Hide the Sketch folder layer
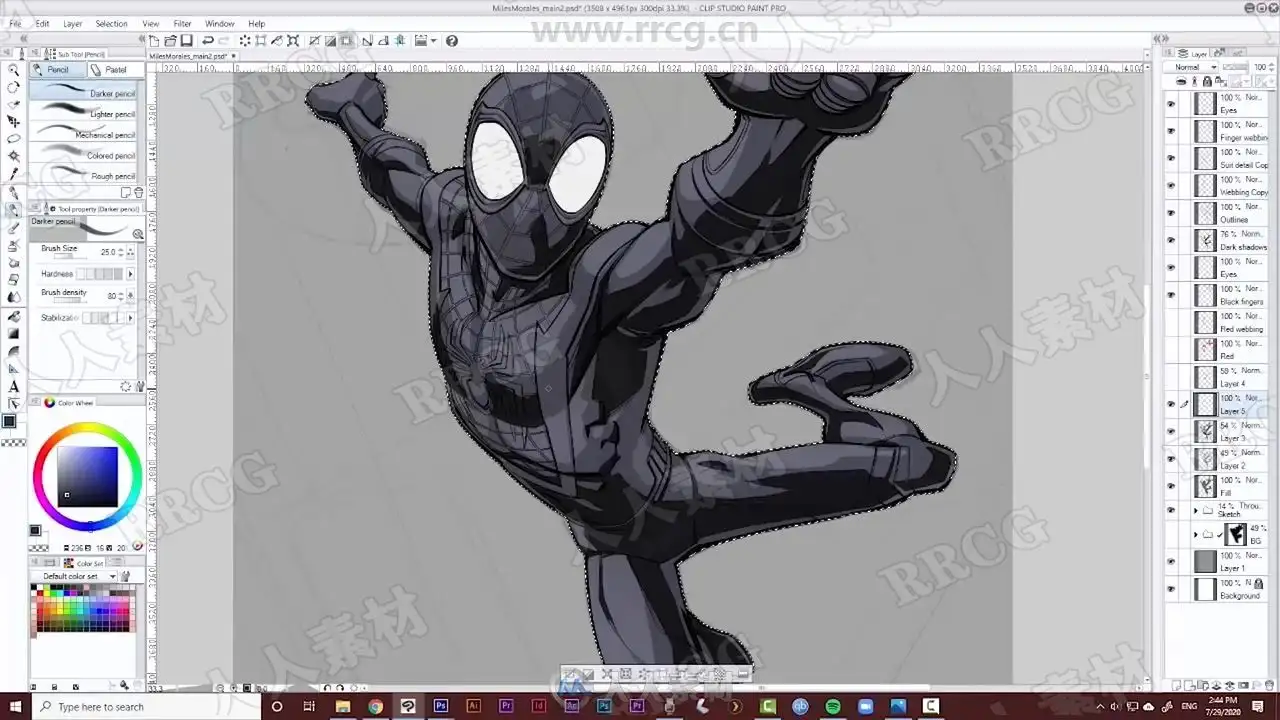This screenshot has width=1280, height=720. pyautogui.click(x=1171, y=510)
